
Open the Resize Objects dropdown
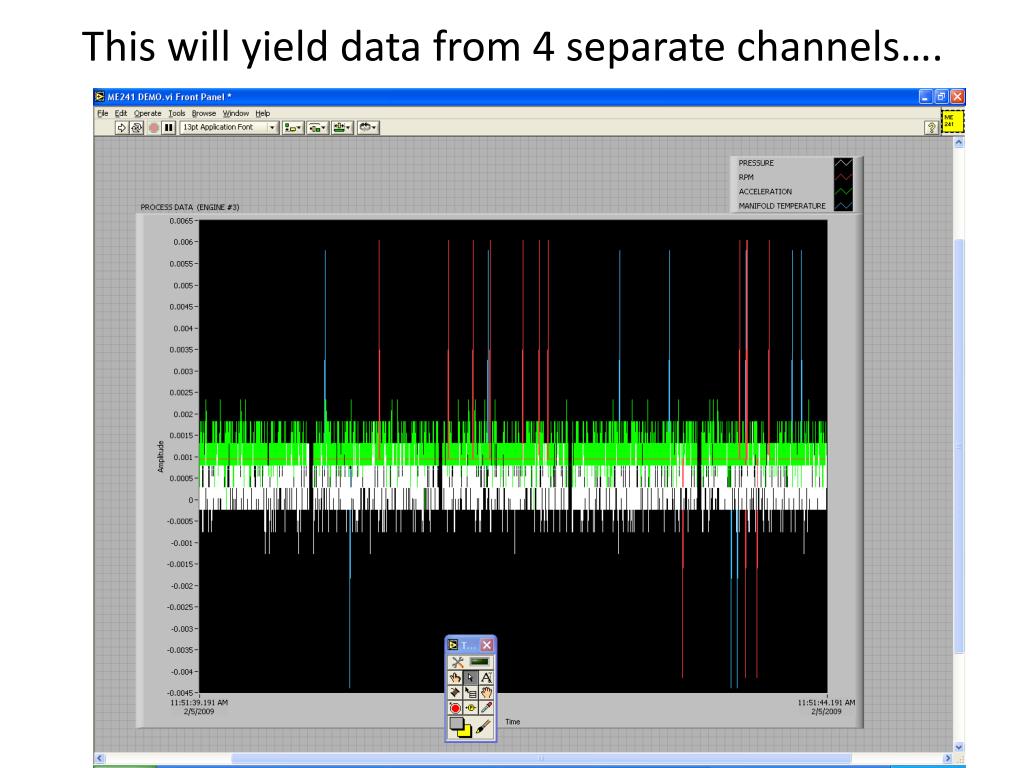pos(342,128)
